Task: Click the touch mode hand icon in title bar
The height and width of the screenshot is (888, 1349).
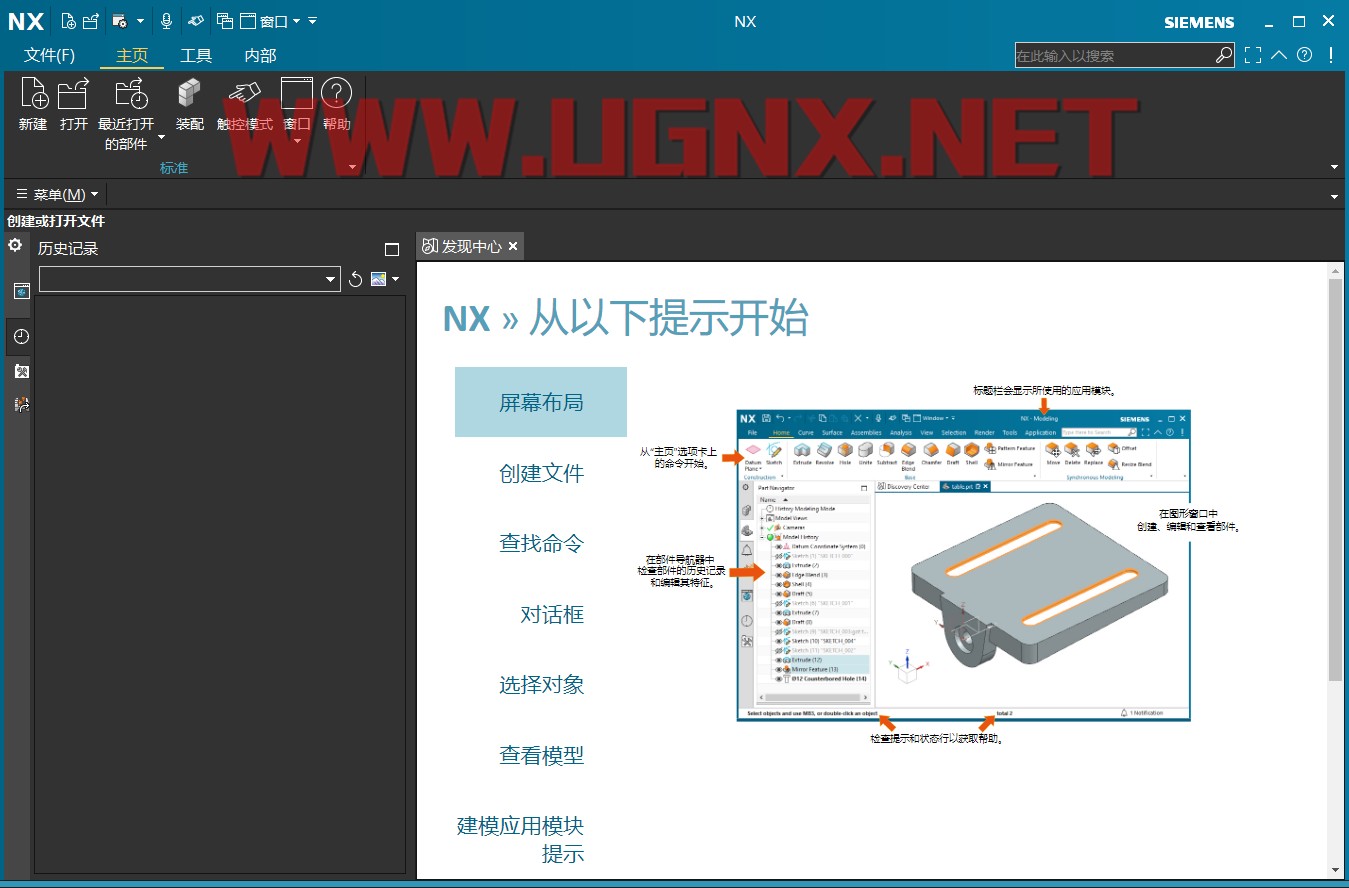Action: tap(196, 21)
